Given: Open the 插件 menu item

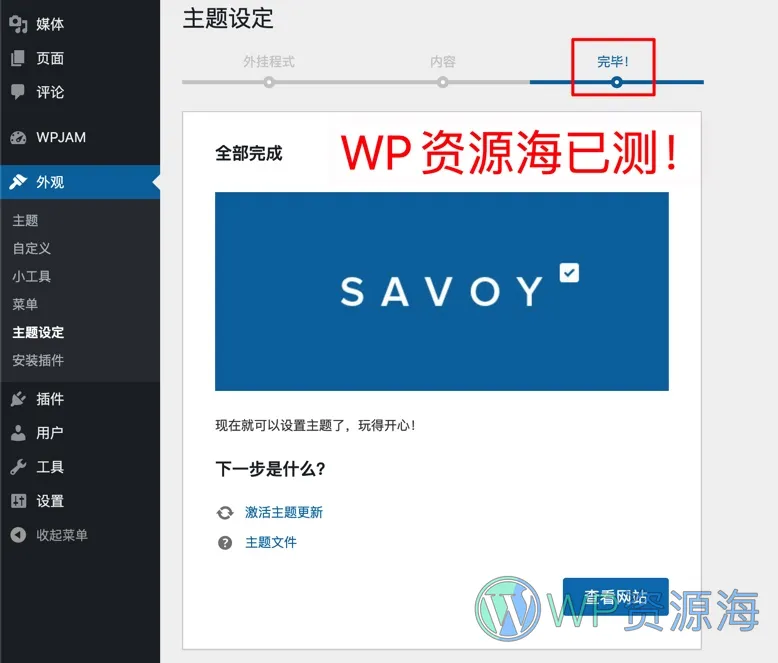Looking at the screenshot, I should click(x=80, y=399).
